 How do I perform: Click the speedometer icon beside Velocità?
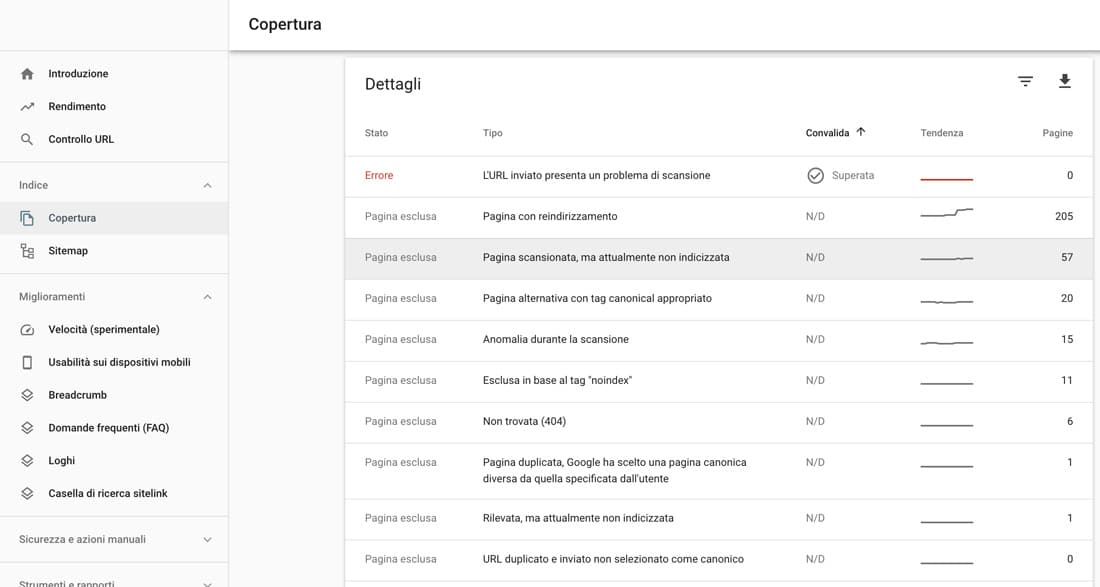pos(27,330)
